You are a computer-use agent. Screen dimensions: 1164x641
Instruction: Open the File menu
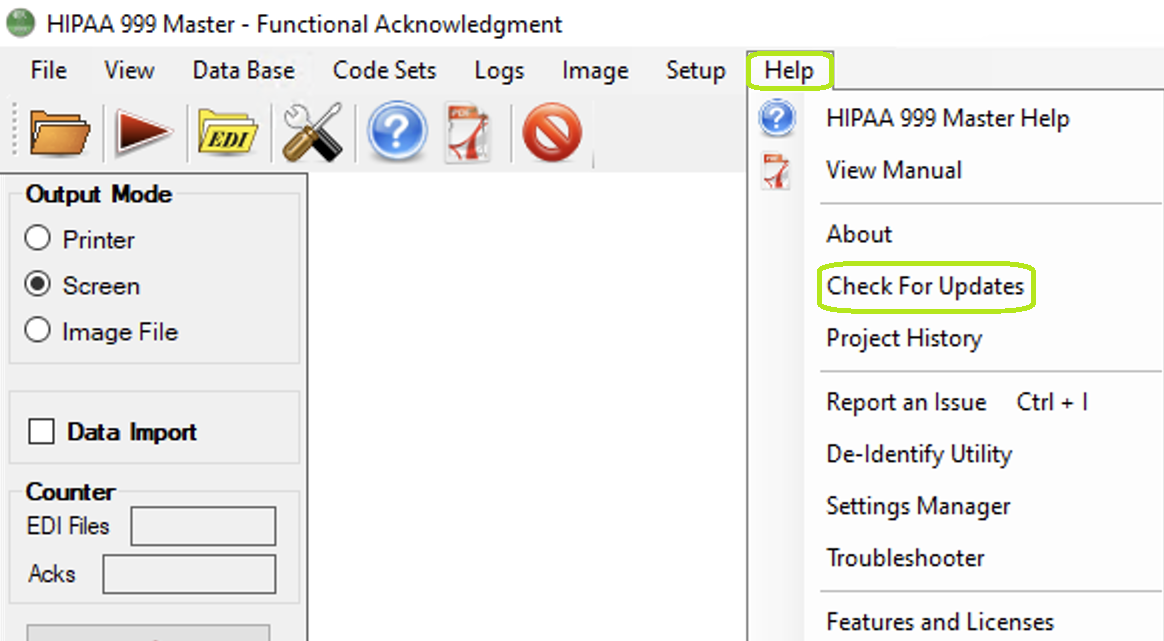coord(48,71)
